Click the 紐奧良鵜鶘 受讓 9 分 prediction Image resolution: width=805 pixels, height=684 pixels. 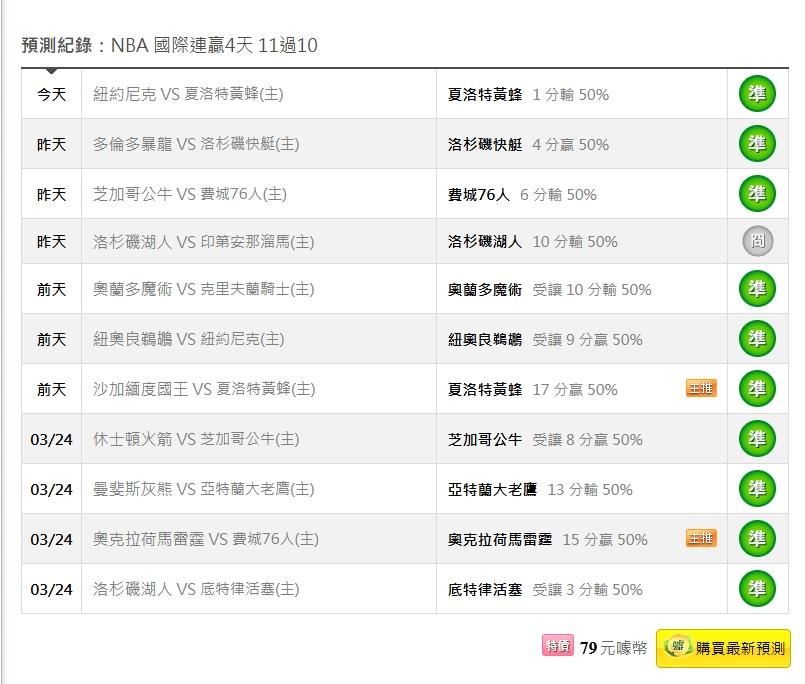[x=545, y=339]
